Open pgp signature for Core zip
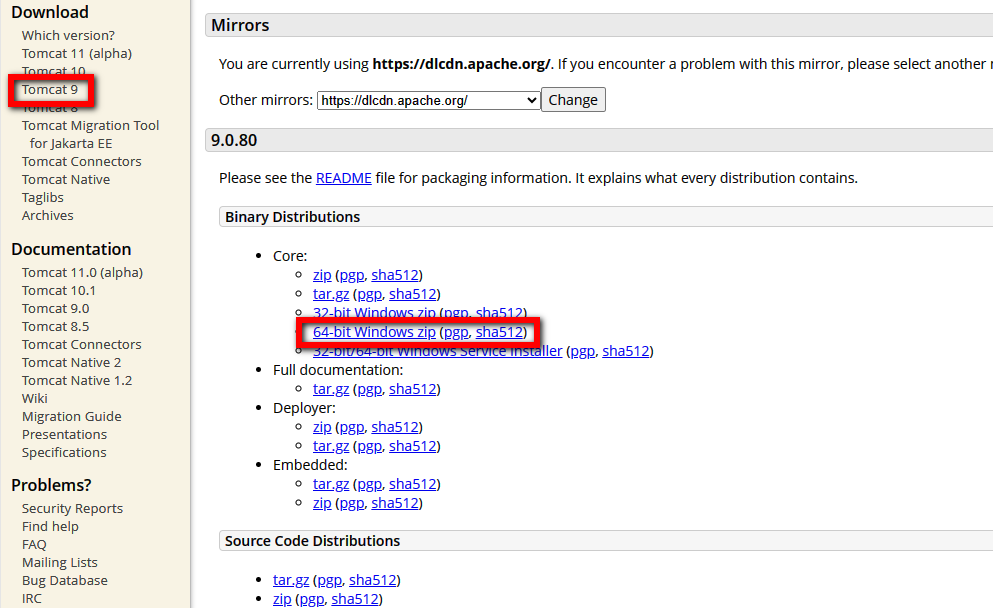The height and width of the screenshot is (608, 993). [352, 275]
